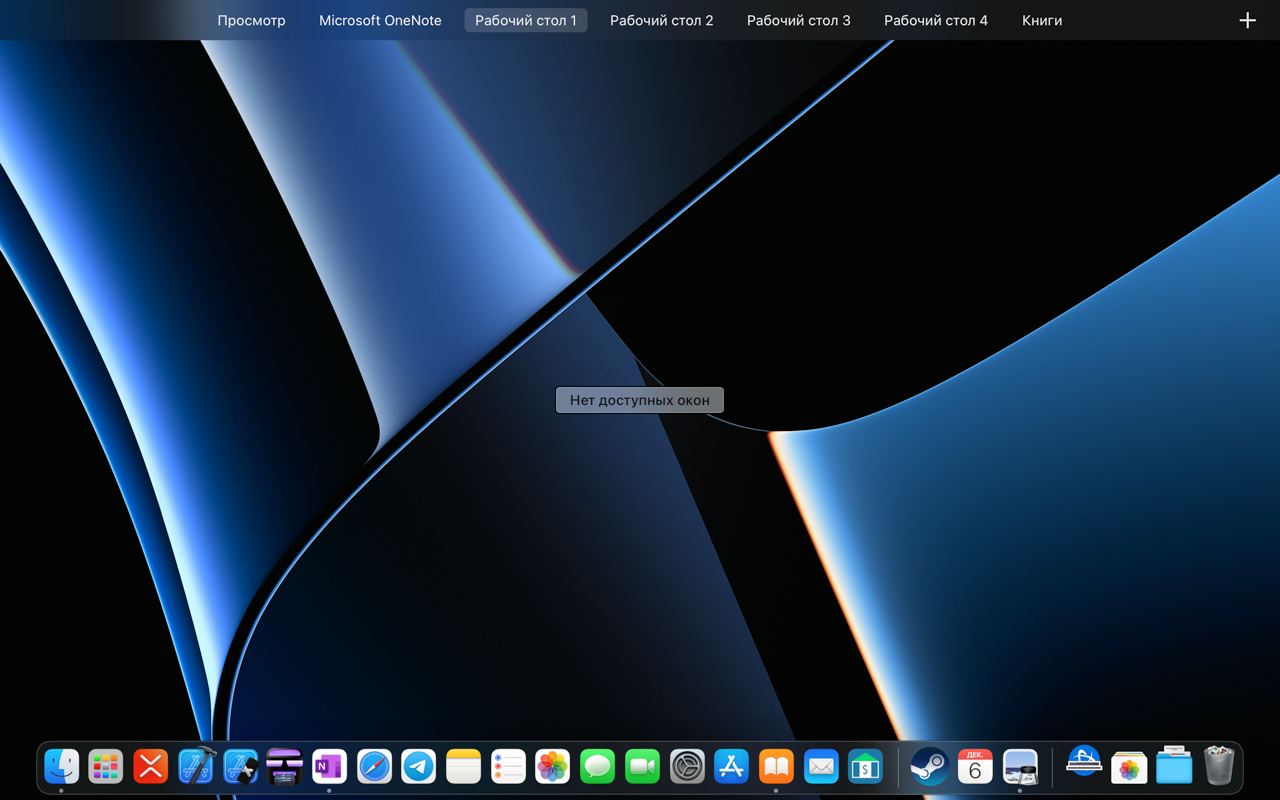
Task: Switch to Рабочий стол 2
Action: 662,20
